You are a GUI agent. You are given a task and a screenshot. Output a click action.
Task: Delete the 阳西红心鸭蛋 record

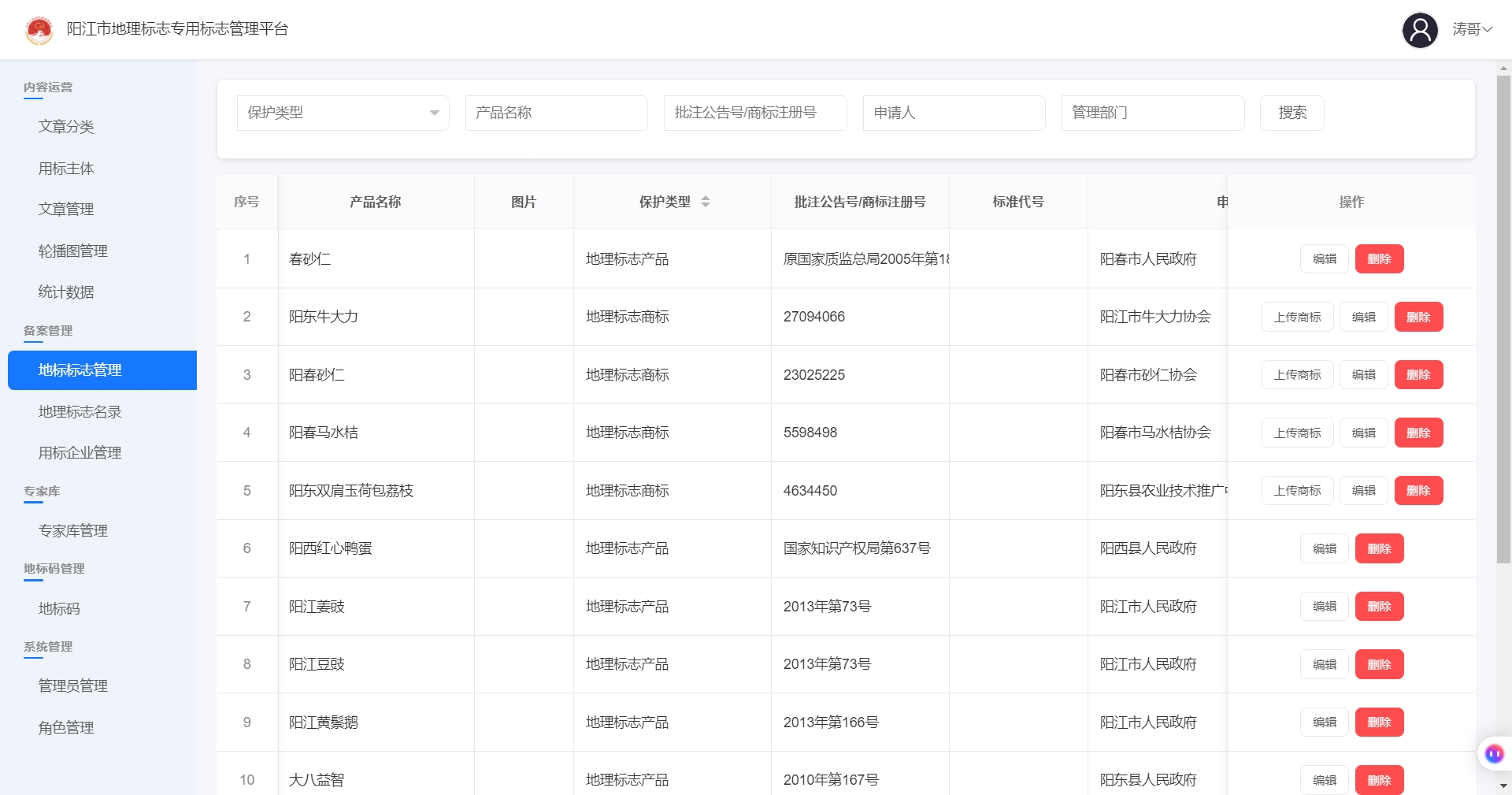click(x=1379, y=548)
